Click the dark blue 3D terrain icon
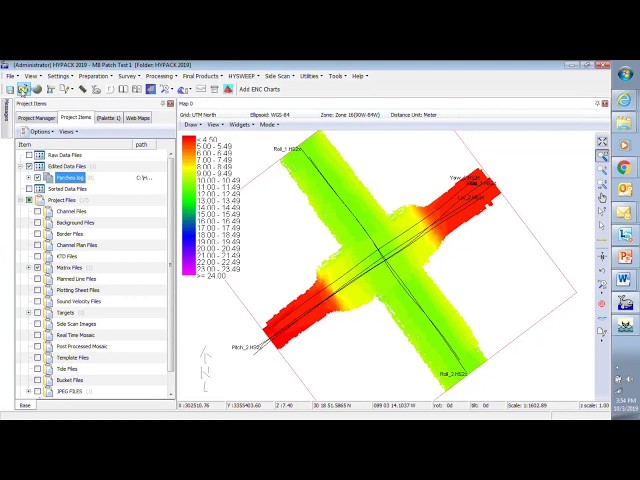Screen dimensions: 640x480 151,89
